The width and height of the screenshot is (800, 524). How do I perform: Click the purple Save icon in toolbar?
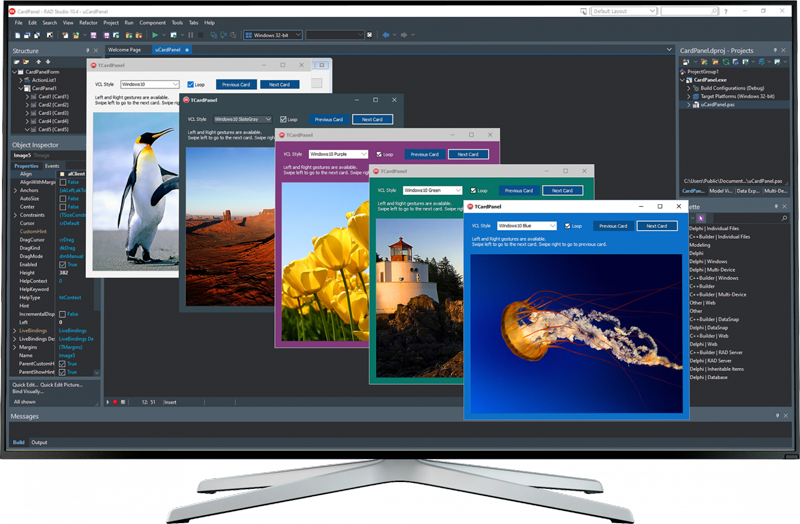(93, 35)
